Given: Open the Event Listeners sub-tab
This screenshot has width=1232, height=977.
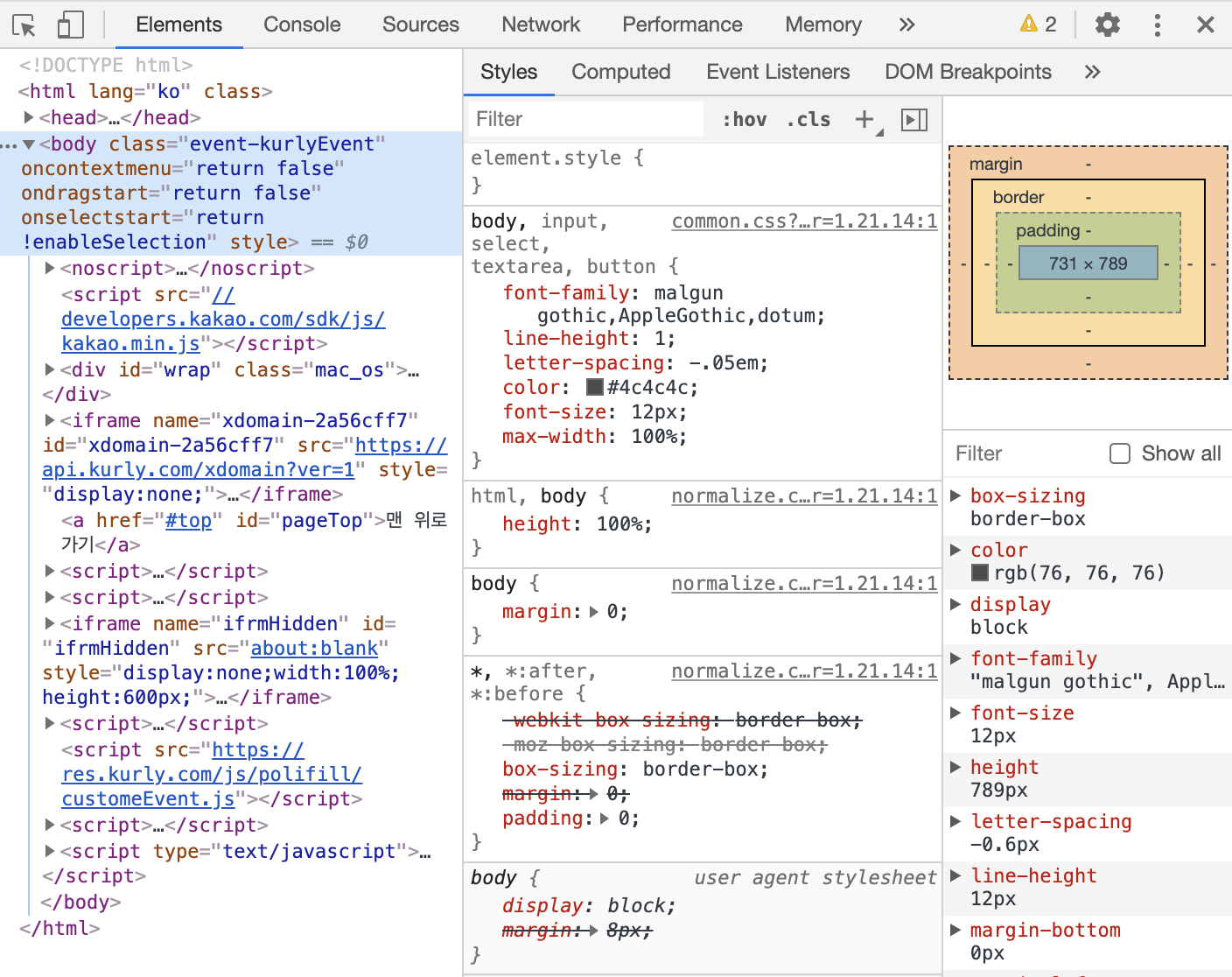Looking at the screenshot, I should click(778, 72).
